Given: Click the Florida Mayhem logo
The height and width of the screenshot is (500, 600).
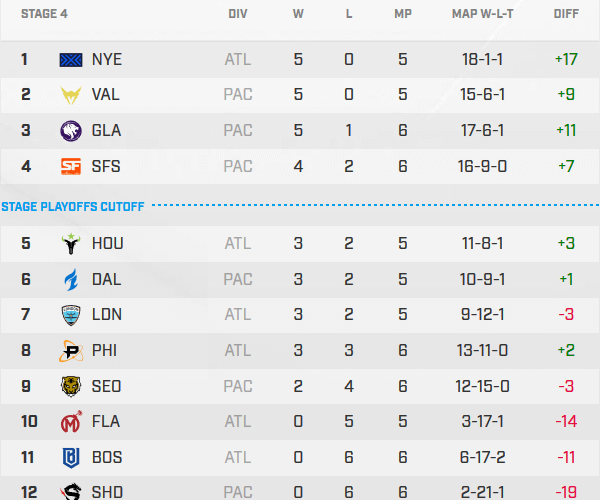Looking at the screenshot, I should tap(72, 422).
